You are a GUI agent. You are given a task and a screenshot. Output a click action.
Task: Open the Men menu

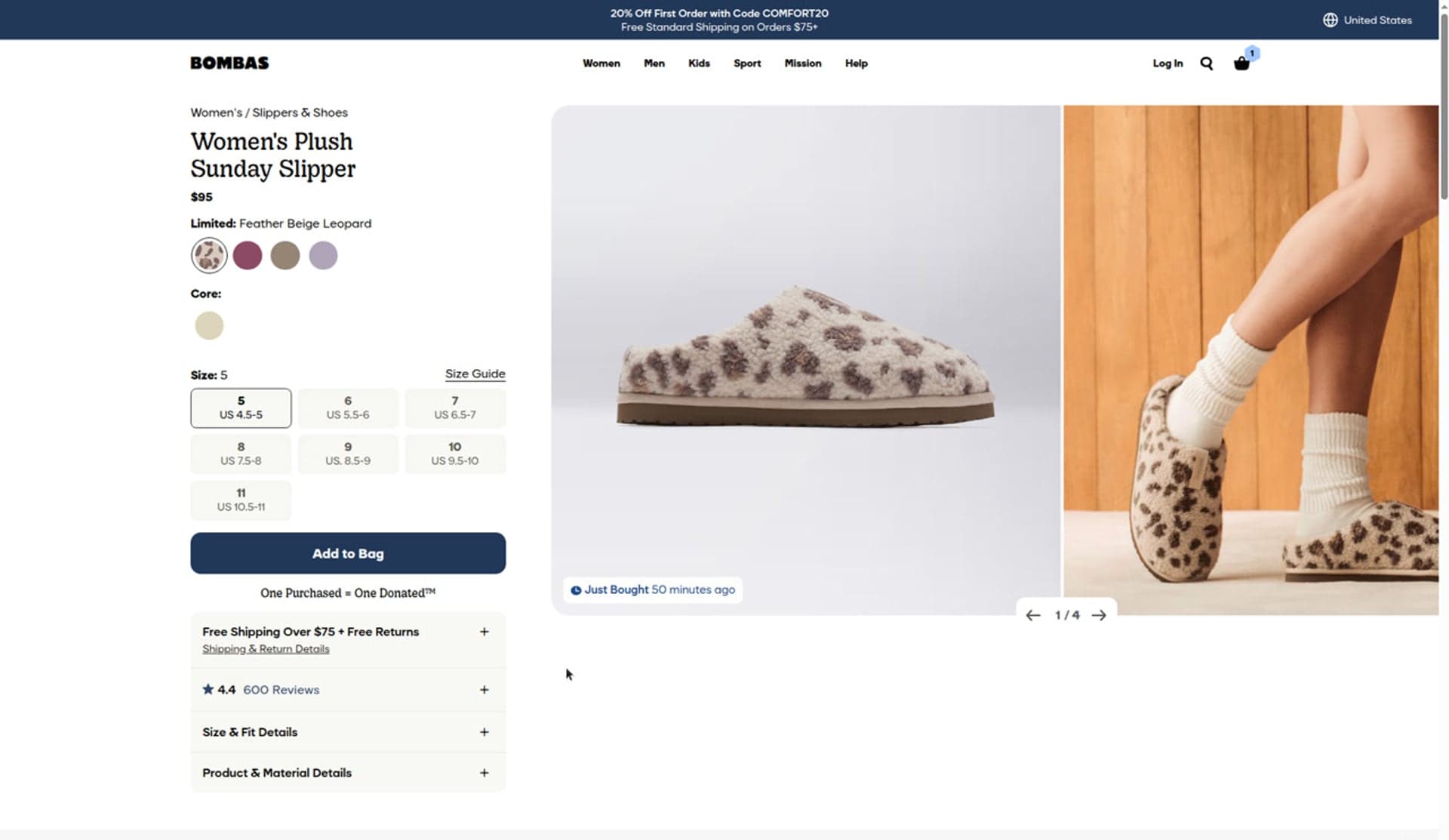click(x=654, y=63)
